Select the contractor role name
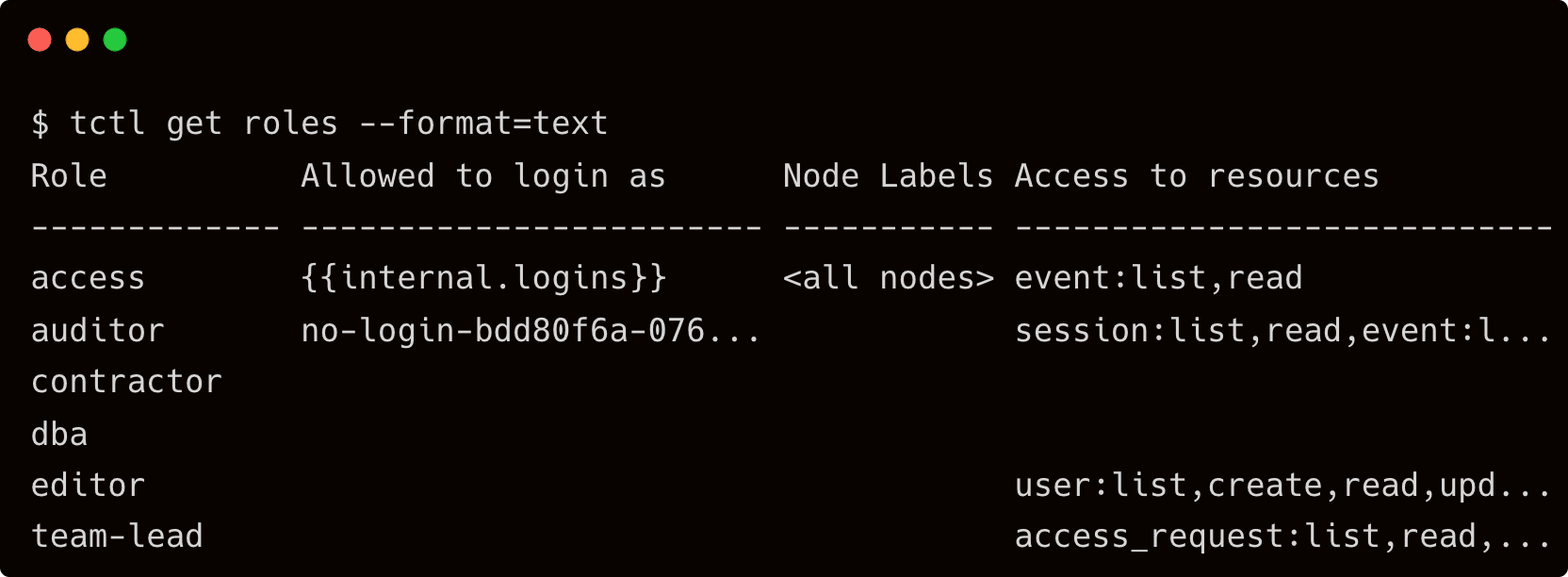Viewport: 1568px width, 577px height. pos(126,382)
